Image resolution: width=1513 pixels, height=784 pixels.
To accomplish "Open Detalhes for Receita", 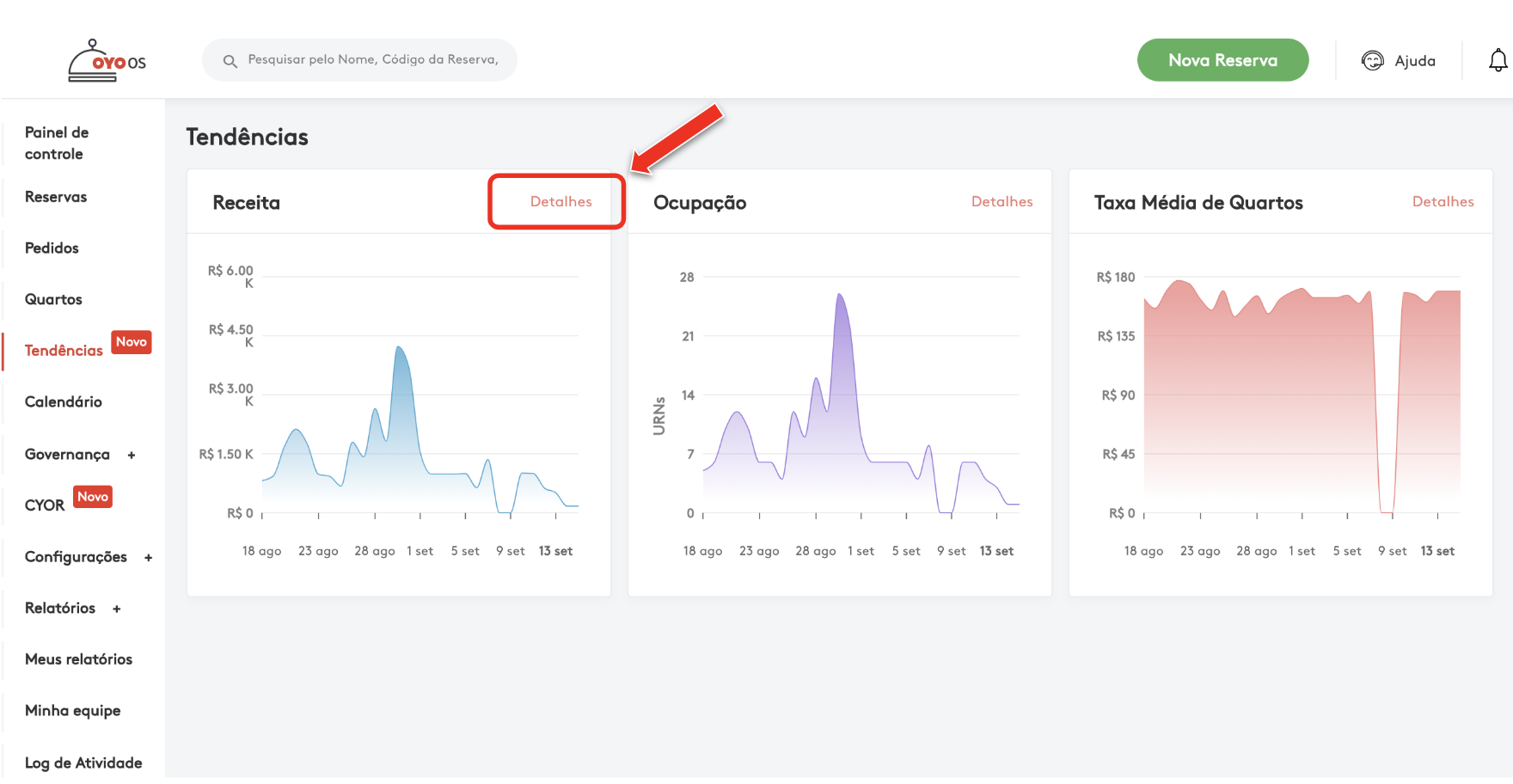I will pyautogui.click(x=560, y=201).
